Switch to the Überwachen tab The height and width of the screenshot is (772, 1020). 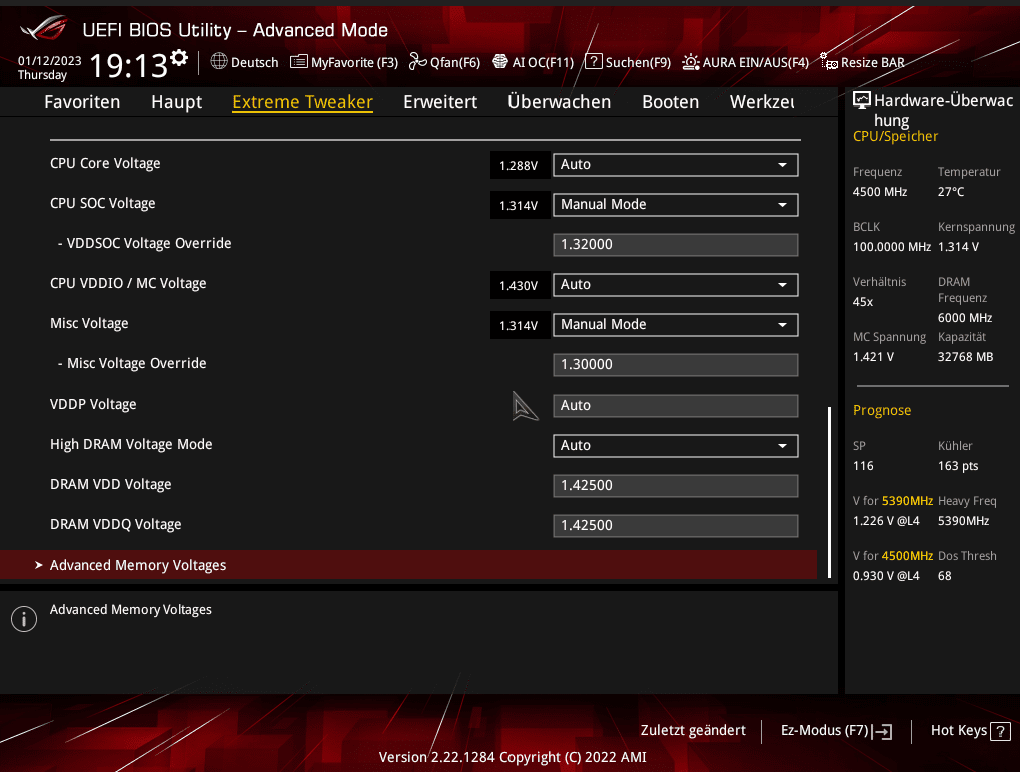pos(559,102)
